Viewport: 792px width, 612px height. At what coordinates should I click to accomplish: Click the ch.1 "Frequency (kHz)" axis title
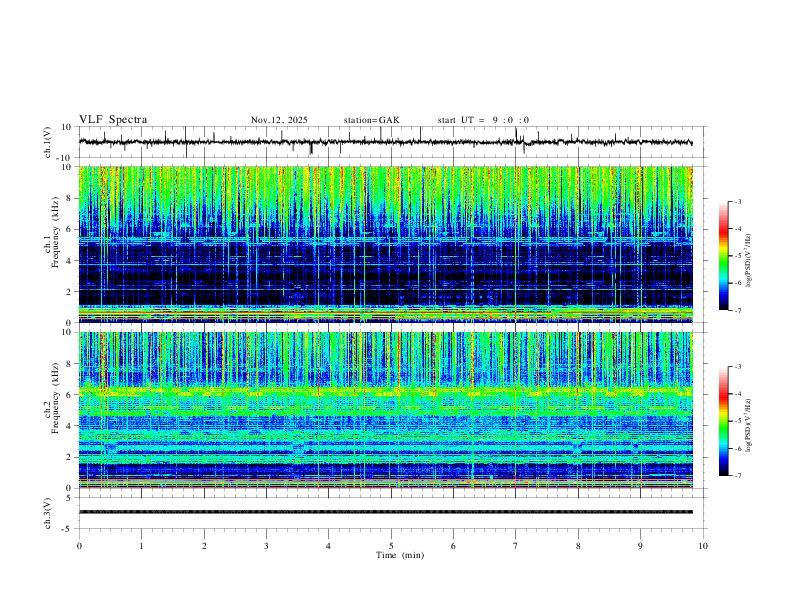55,232
